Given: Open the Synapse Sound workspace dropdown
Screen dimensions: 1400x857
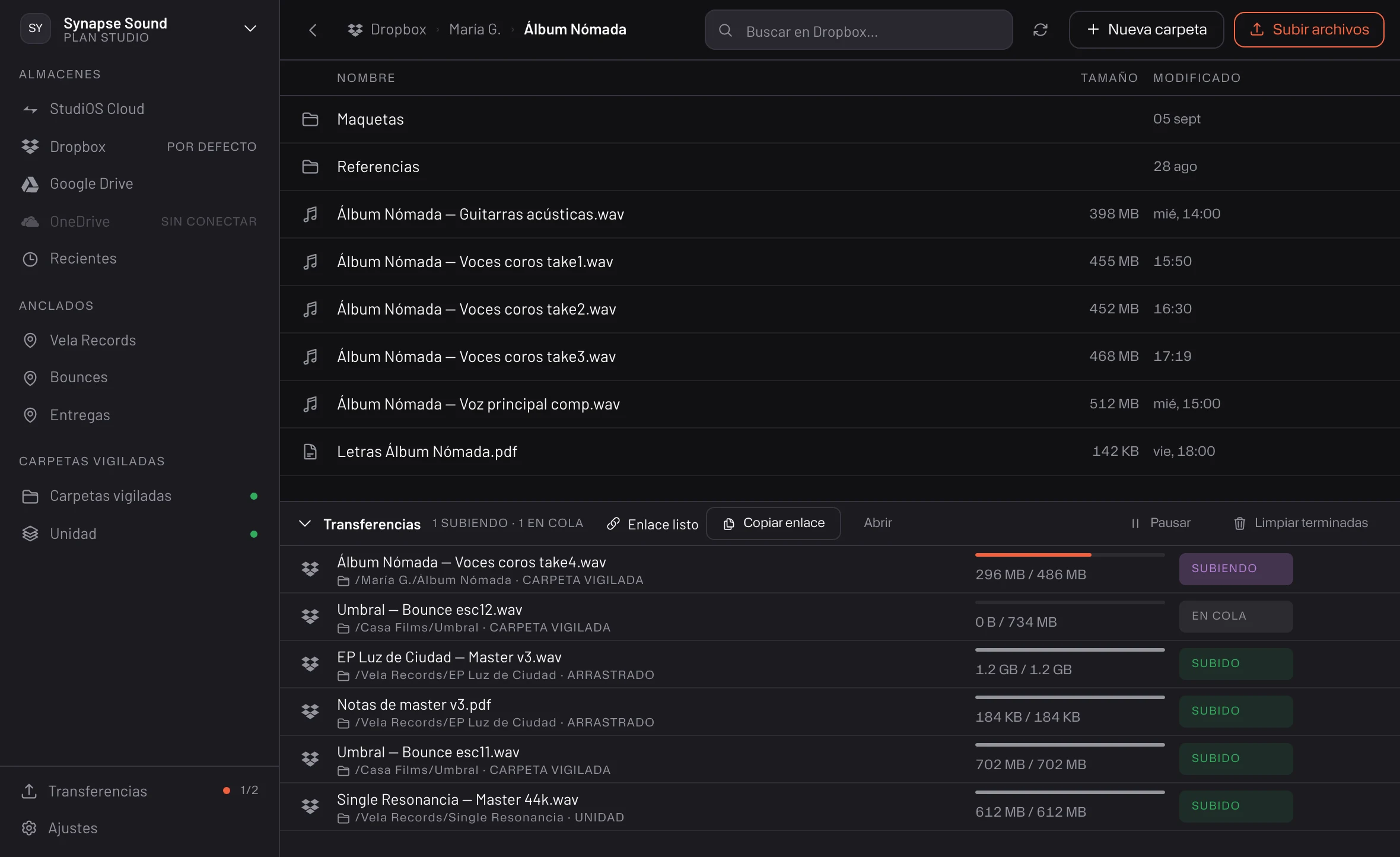Looking at the screenshot, I should [x=250, y=28].
